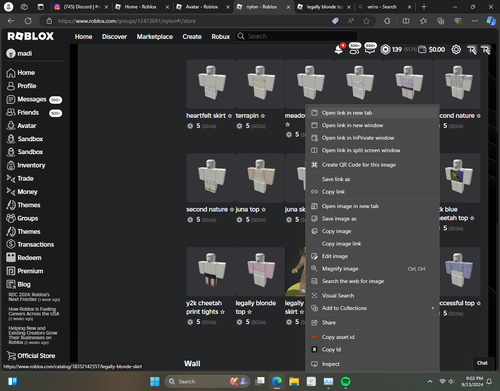Open a new browser tab
This screenshot has width=500, height=391.
(424, 7)
